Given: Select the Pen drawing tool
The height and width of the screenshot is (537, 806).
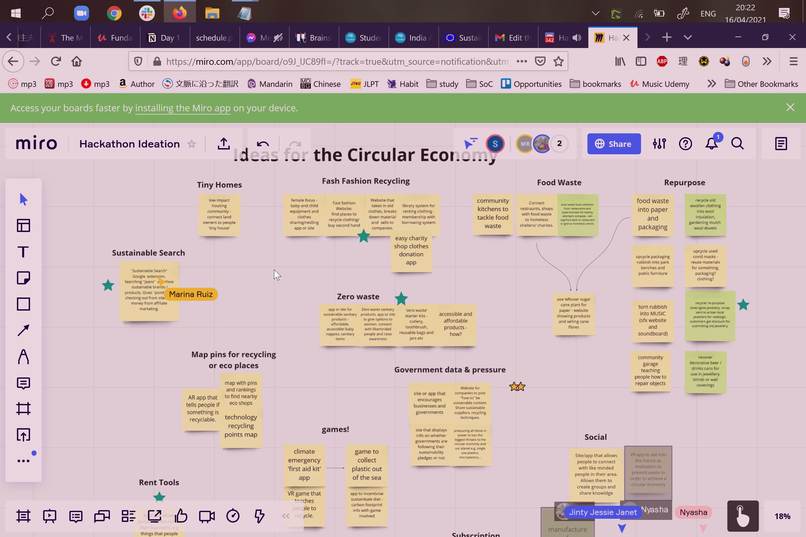Looking at the screenshot, I should [x=23, y=357].
